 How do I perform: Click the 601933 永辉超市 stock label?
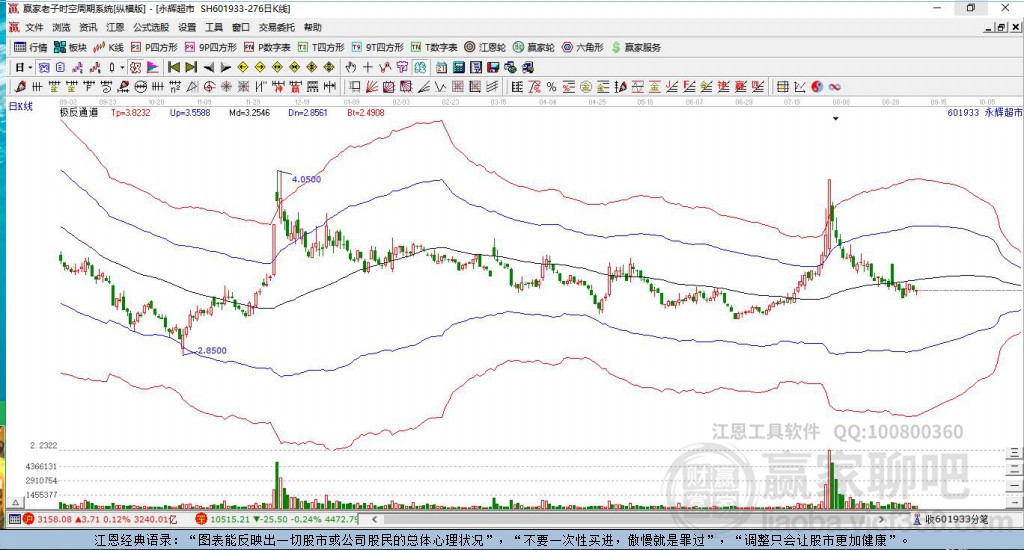[984, 112]
